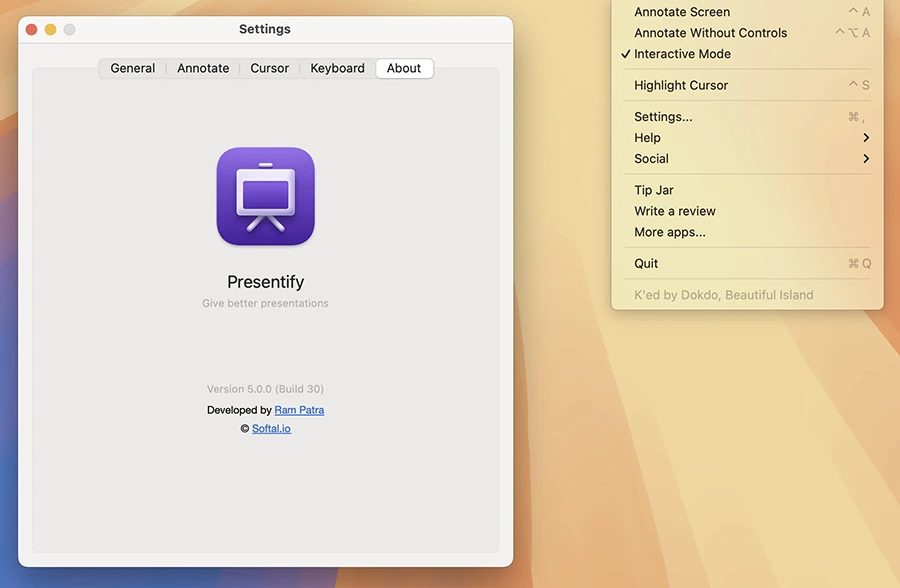Open the Tip Jar menu item
Viewport: 900px width, 588px height.
click(x=654, y=190)
